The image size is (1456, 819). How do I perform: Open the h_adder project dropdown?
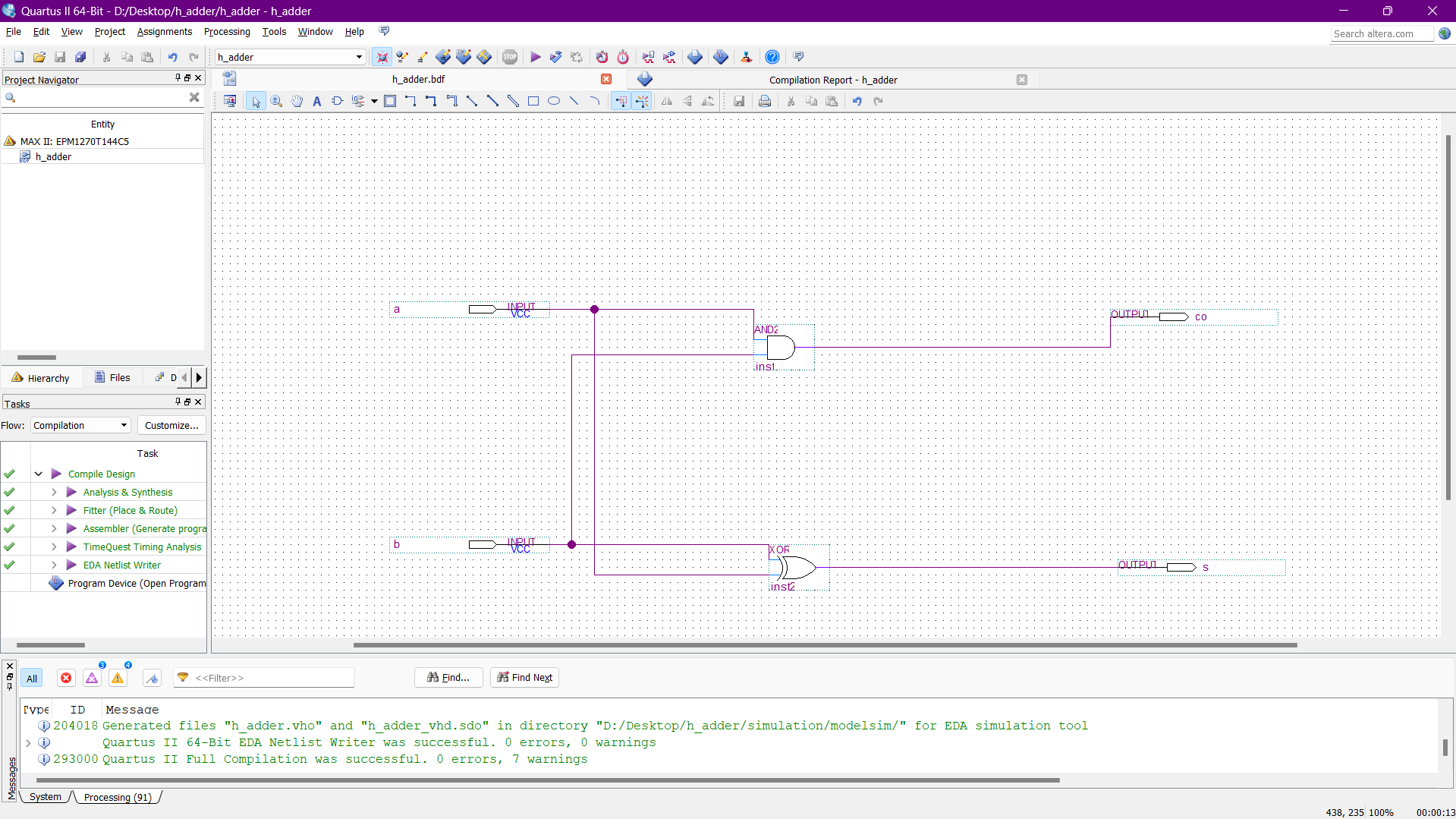tap(290, 57)
